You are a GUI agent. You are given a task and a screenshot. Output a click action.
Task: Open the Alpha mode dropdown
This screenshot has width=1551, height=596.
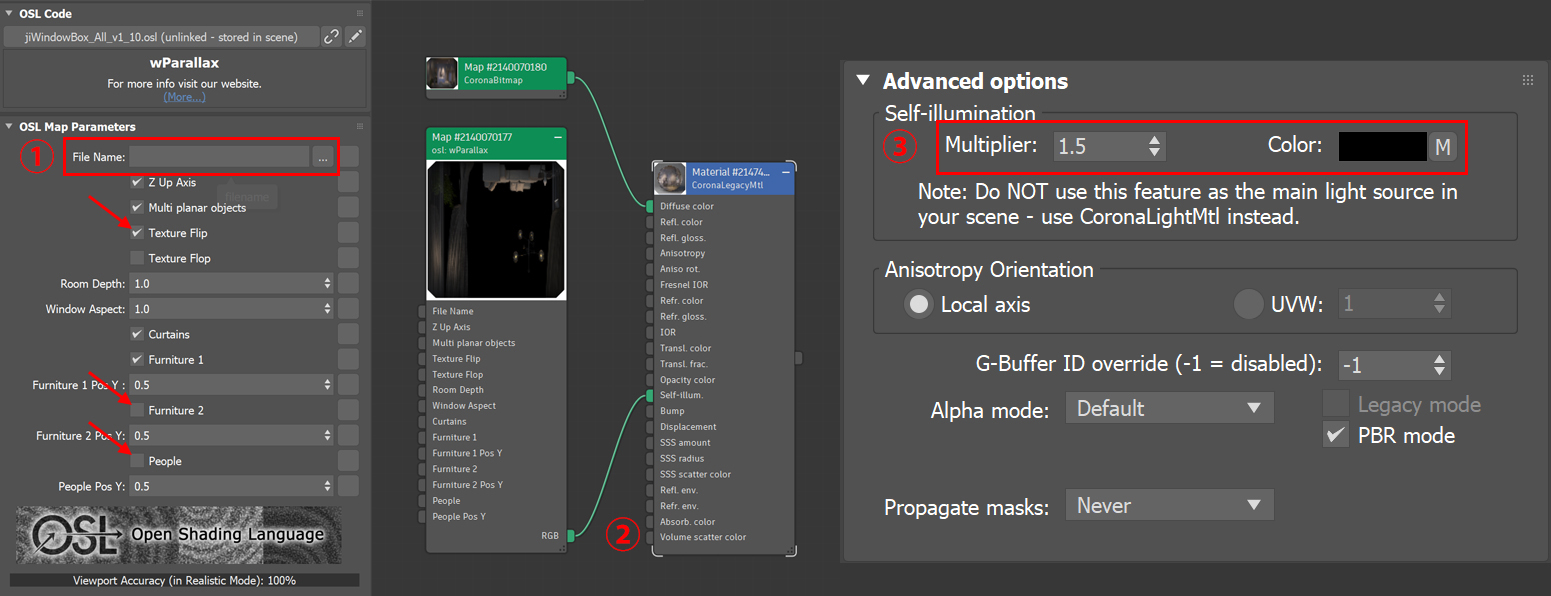[1169, 408]
